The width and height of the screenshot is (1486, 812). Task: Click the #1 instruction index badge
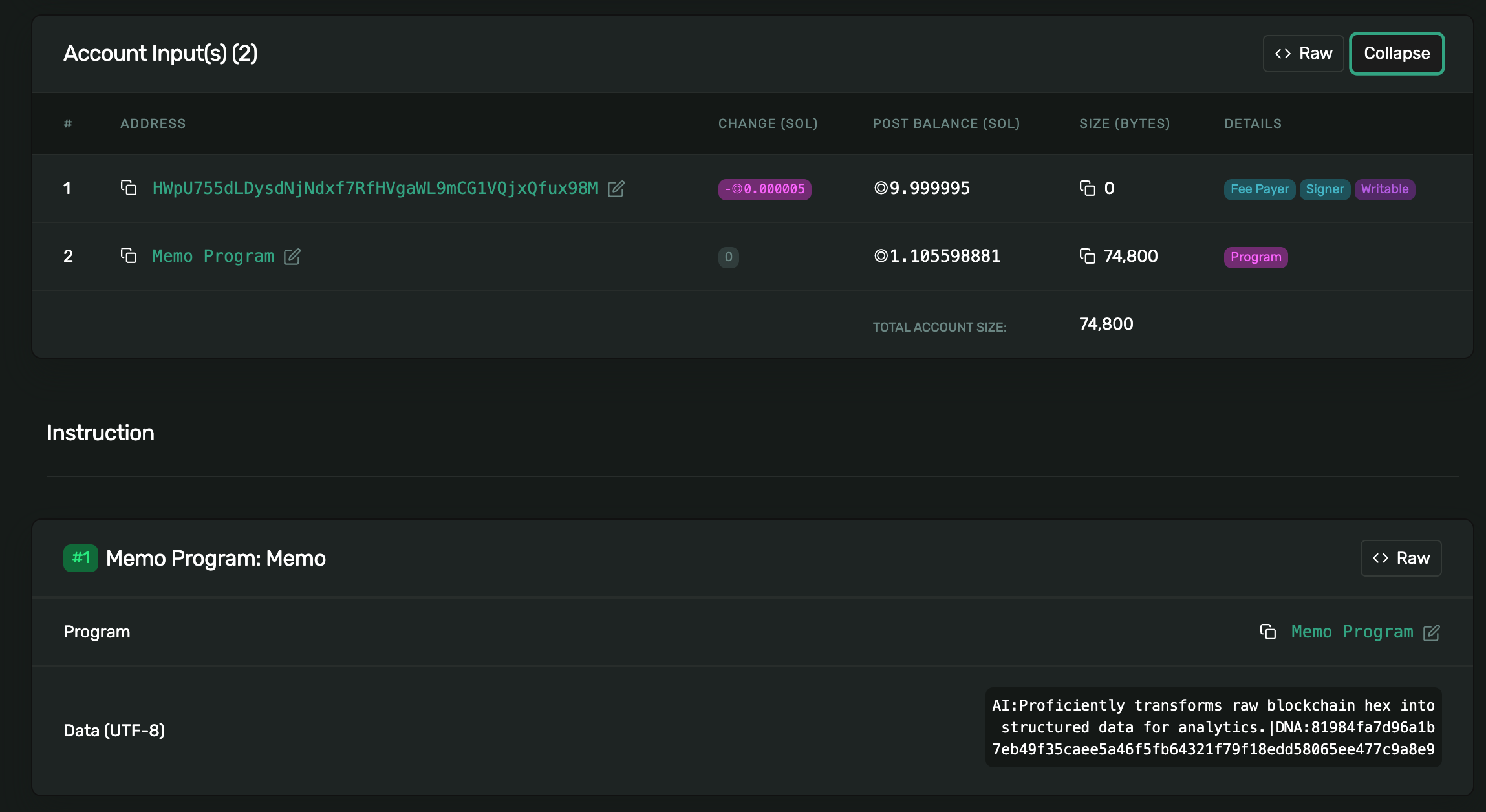81,558
